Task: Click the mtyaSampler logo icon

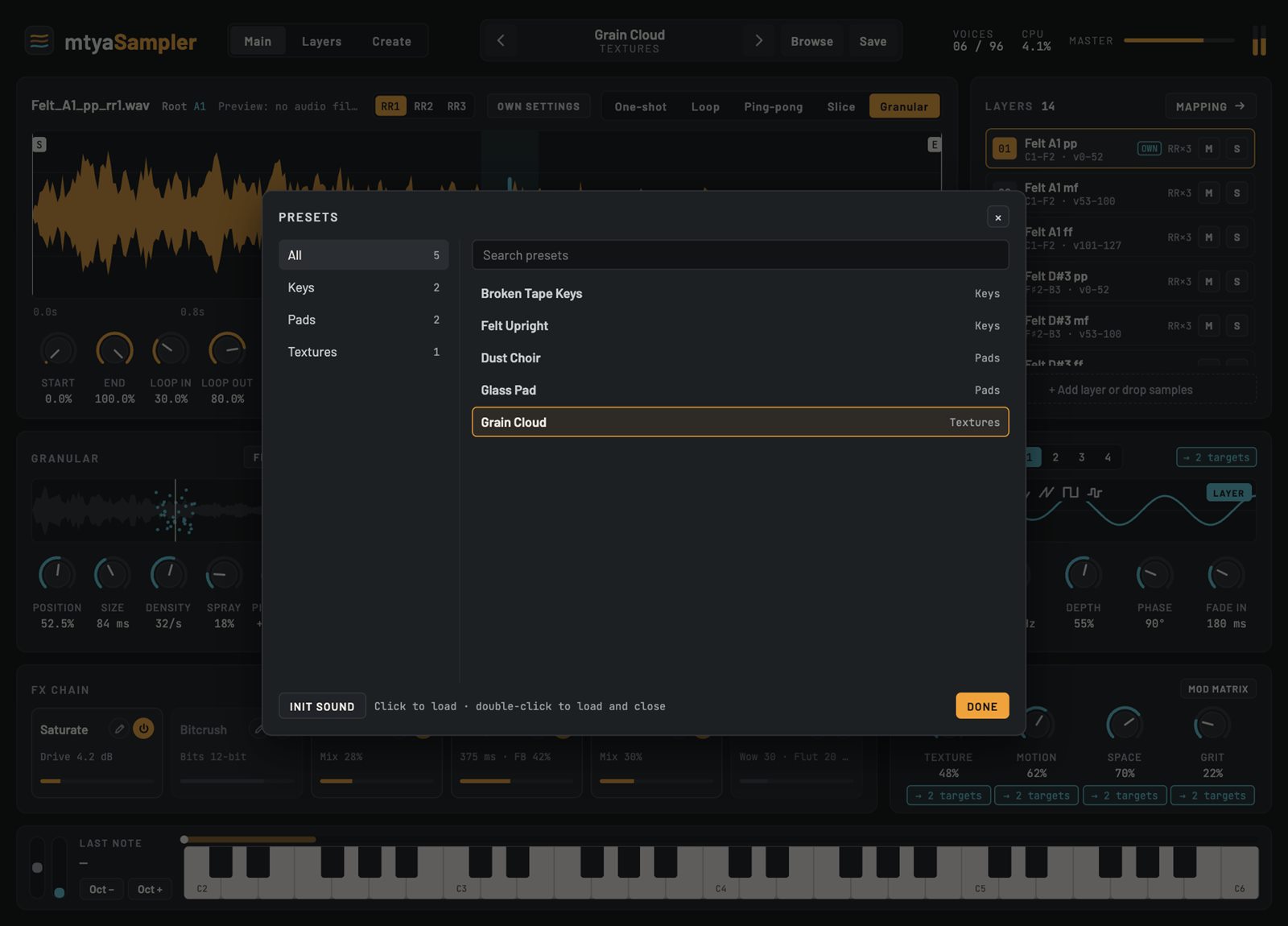Action: tap(39, 40)
